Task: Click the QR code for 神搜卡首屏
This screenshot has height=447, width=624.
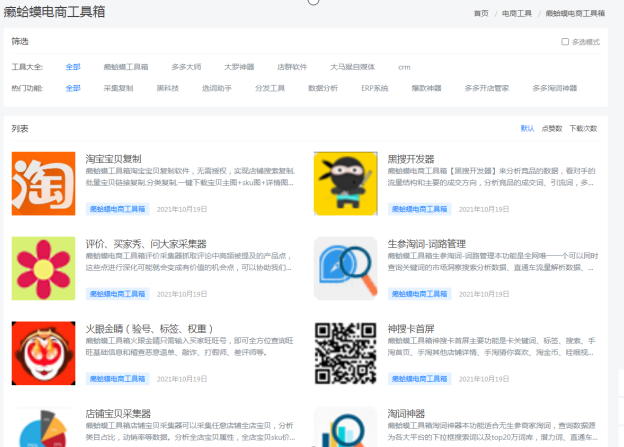Action: coord(345,353)
